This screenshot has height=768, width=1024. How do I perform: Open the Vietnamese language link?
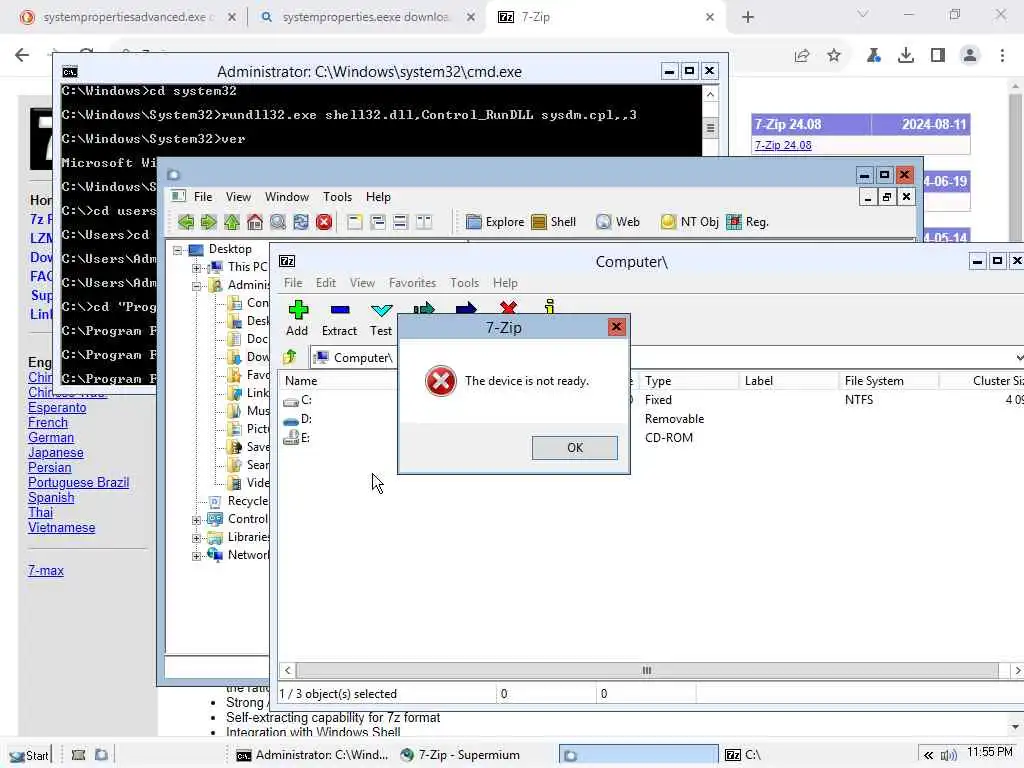[x=61, y=528]
